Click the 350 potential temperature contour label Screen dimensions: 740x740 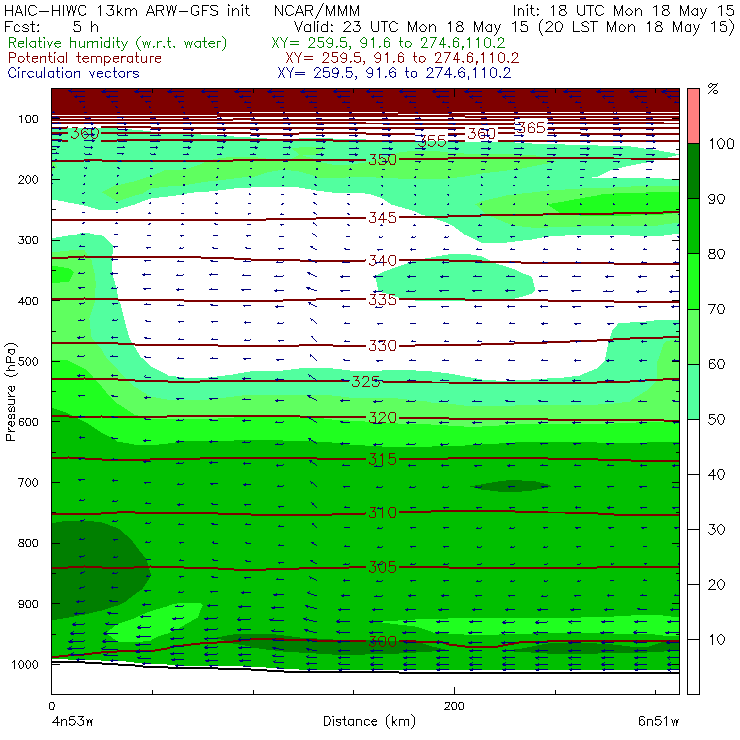click(x=382, y=160)
